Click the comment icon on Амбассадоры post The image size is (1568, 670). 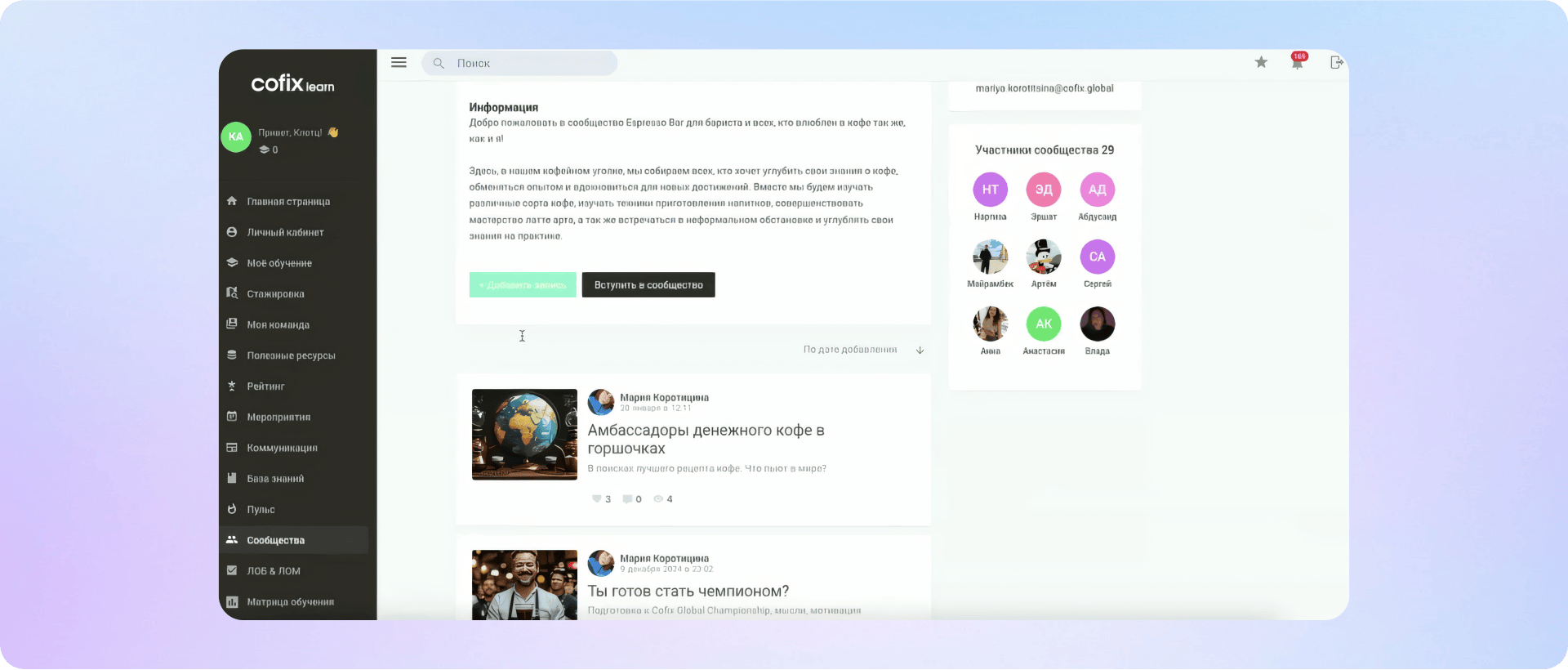(x=627, y=499)
